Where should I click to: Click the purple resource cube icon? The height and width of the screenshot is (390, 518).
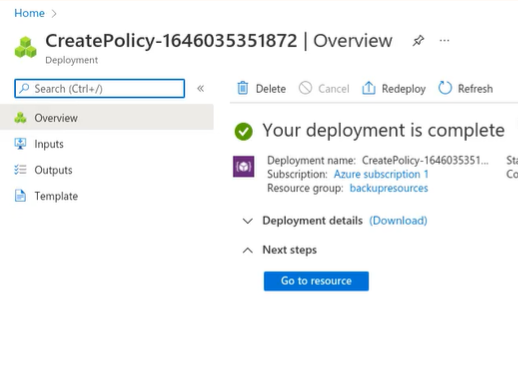[x=243, y=166]
